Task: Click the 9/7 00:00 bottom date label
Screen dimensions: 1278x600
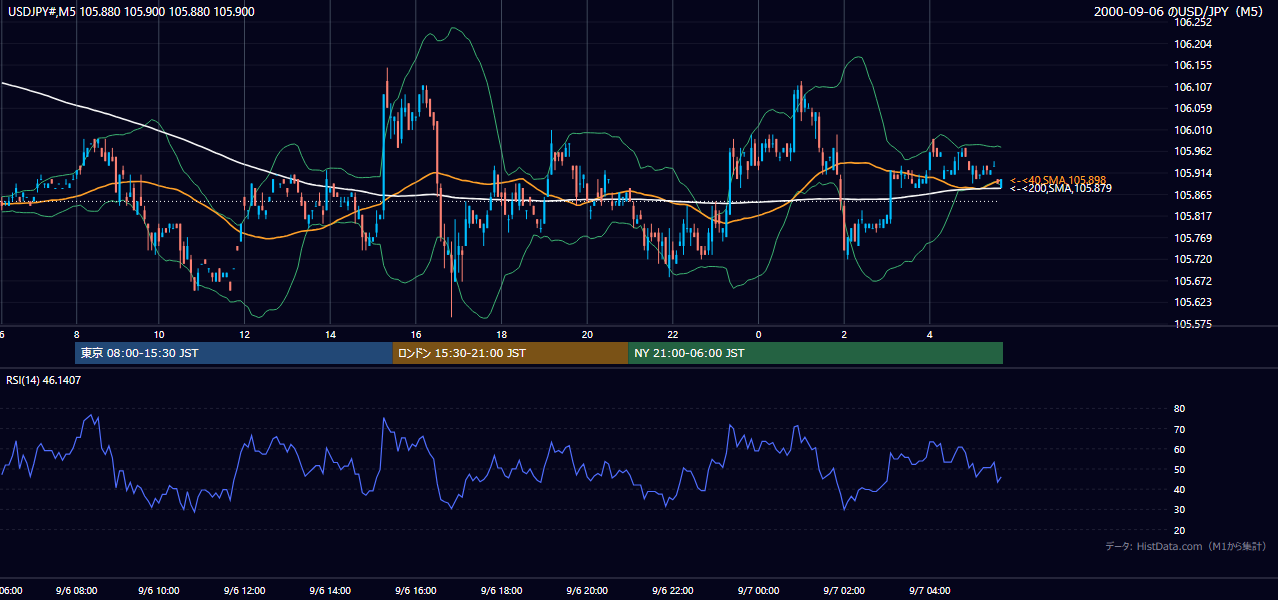Action: [x=759, y=591]
